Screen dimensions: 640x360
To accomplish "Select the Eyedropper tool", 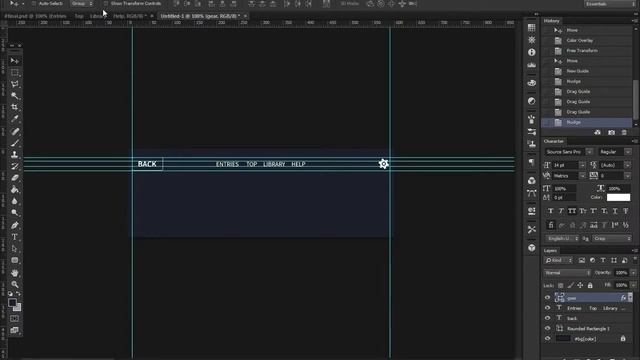I will 15,119.
